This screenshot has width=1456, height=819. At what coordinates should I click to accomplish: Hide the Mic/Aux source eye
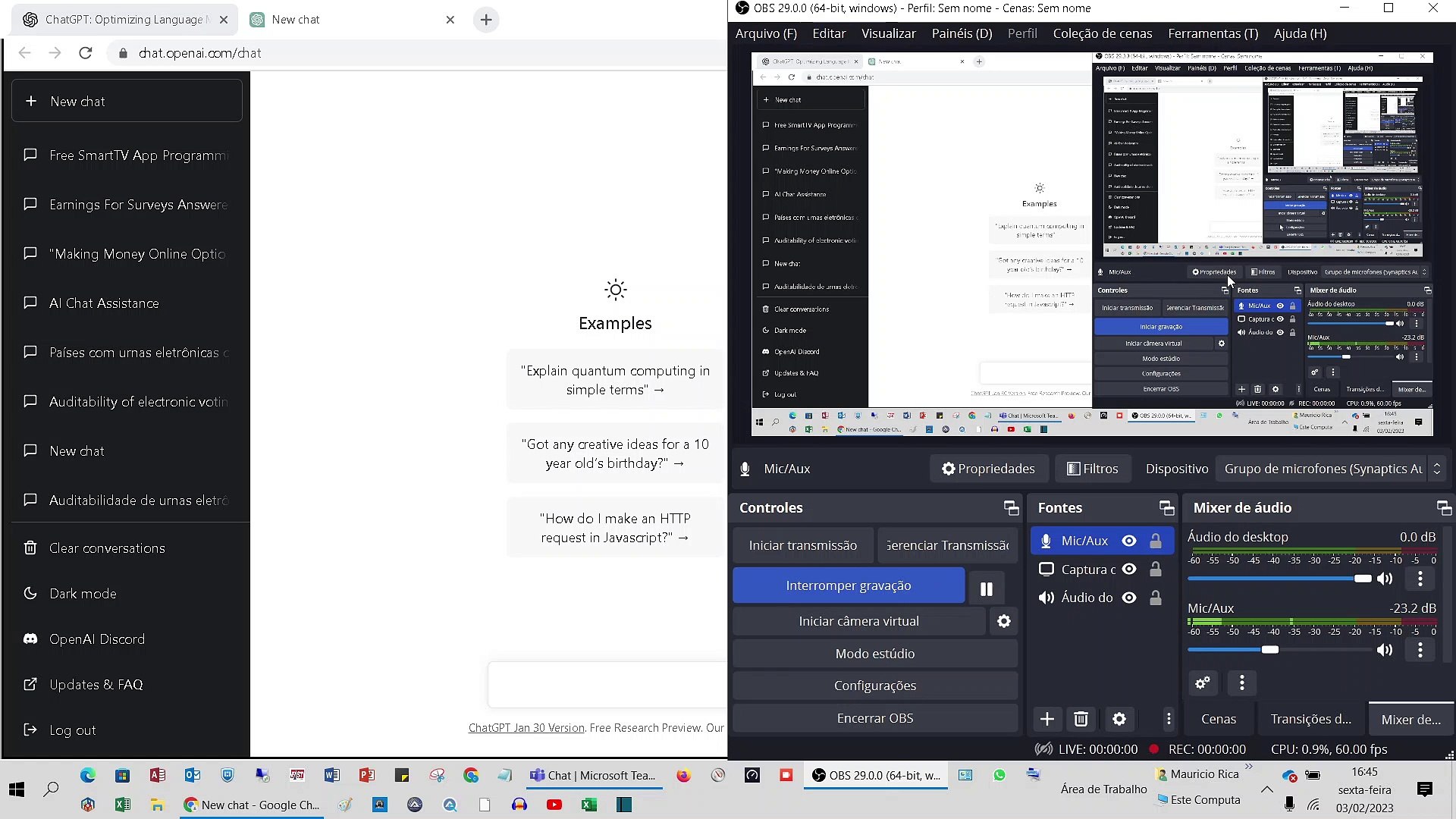point(1129,541)
